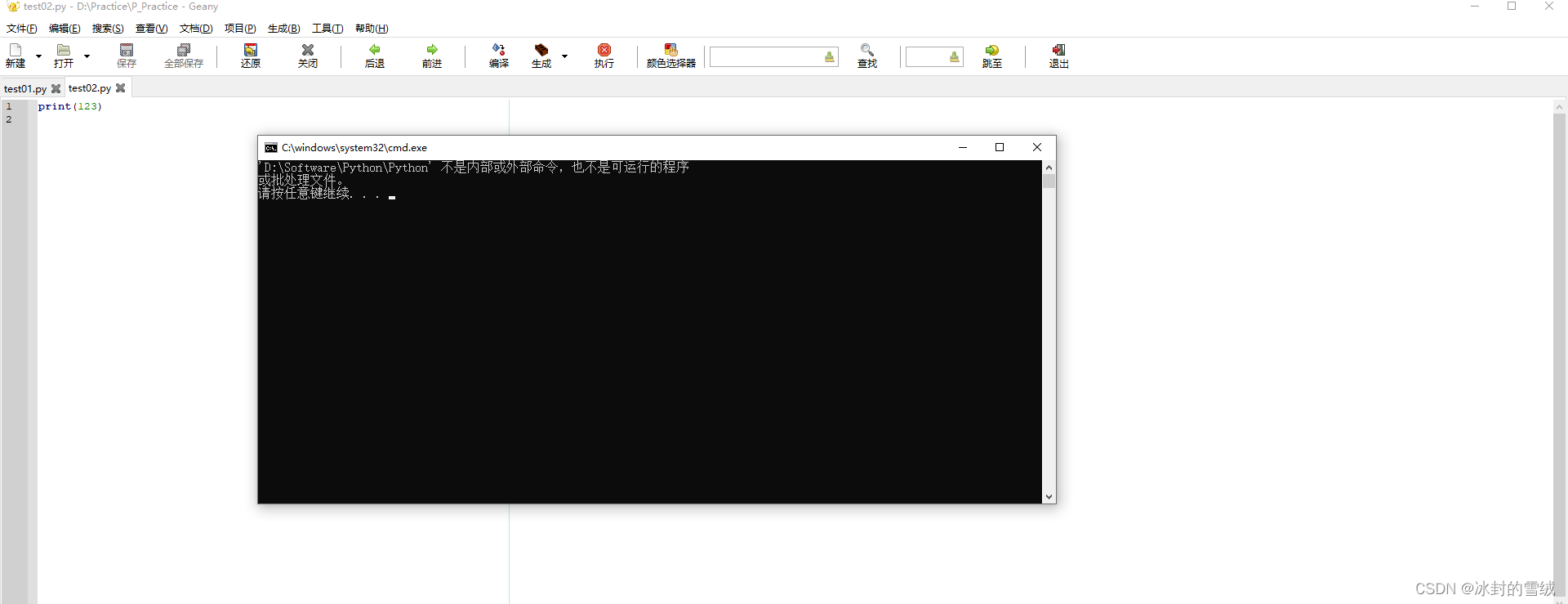The width and height of the screenshot is (1568, 604).
Task: Run the script with 执行 icon
Action: point(604,56)
